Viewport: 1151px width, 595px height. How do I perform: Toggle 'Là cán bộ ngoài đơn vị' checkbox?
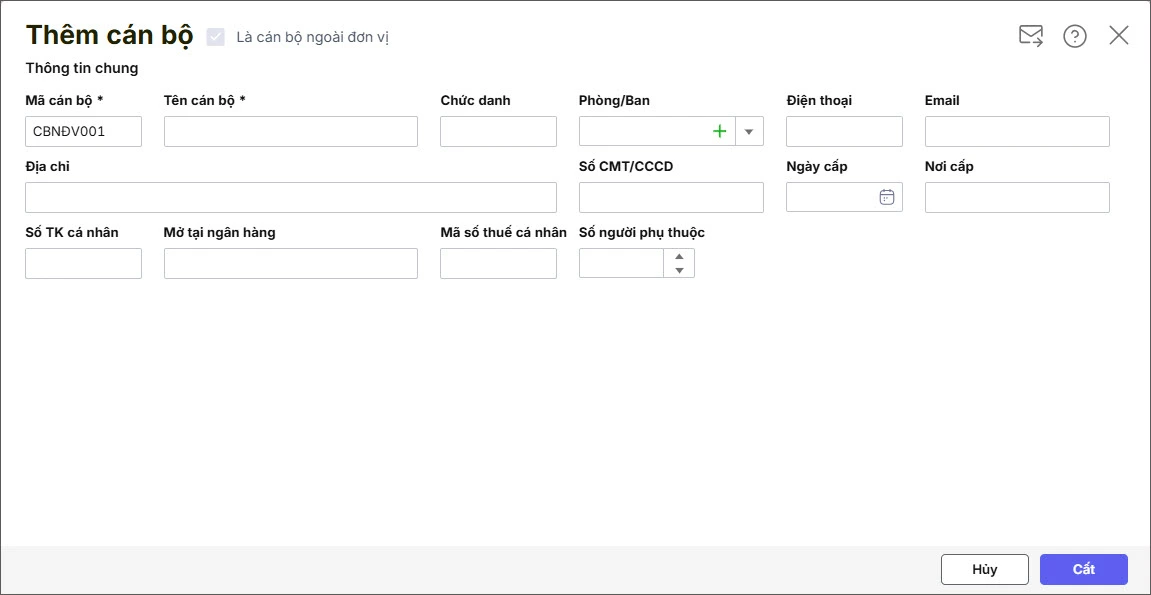click(215, 37)
